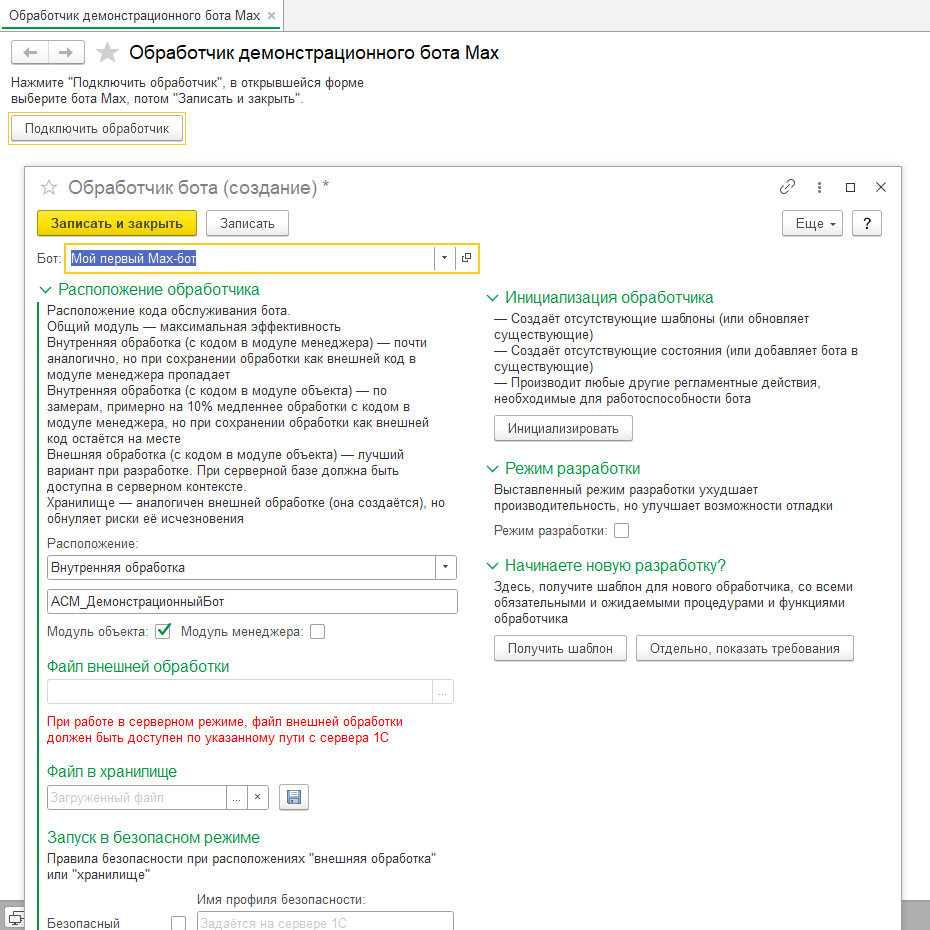Click Отдельно, показать требования button
930x930 pixels.
[x=744, y=648]
